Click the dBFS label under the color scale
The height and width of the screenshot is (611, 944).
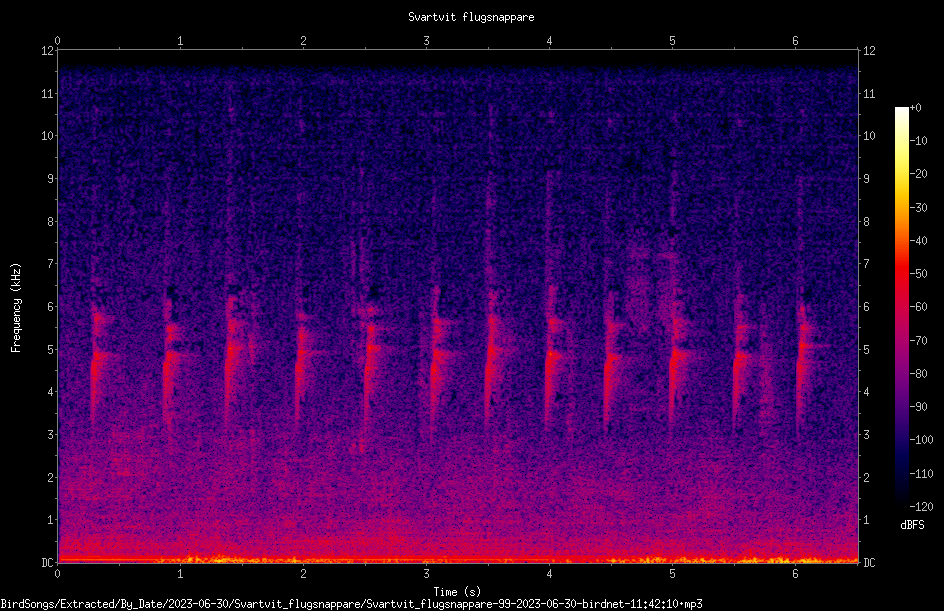pyautogui.click(x=912, y=525)
